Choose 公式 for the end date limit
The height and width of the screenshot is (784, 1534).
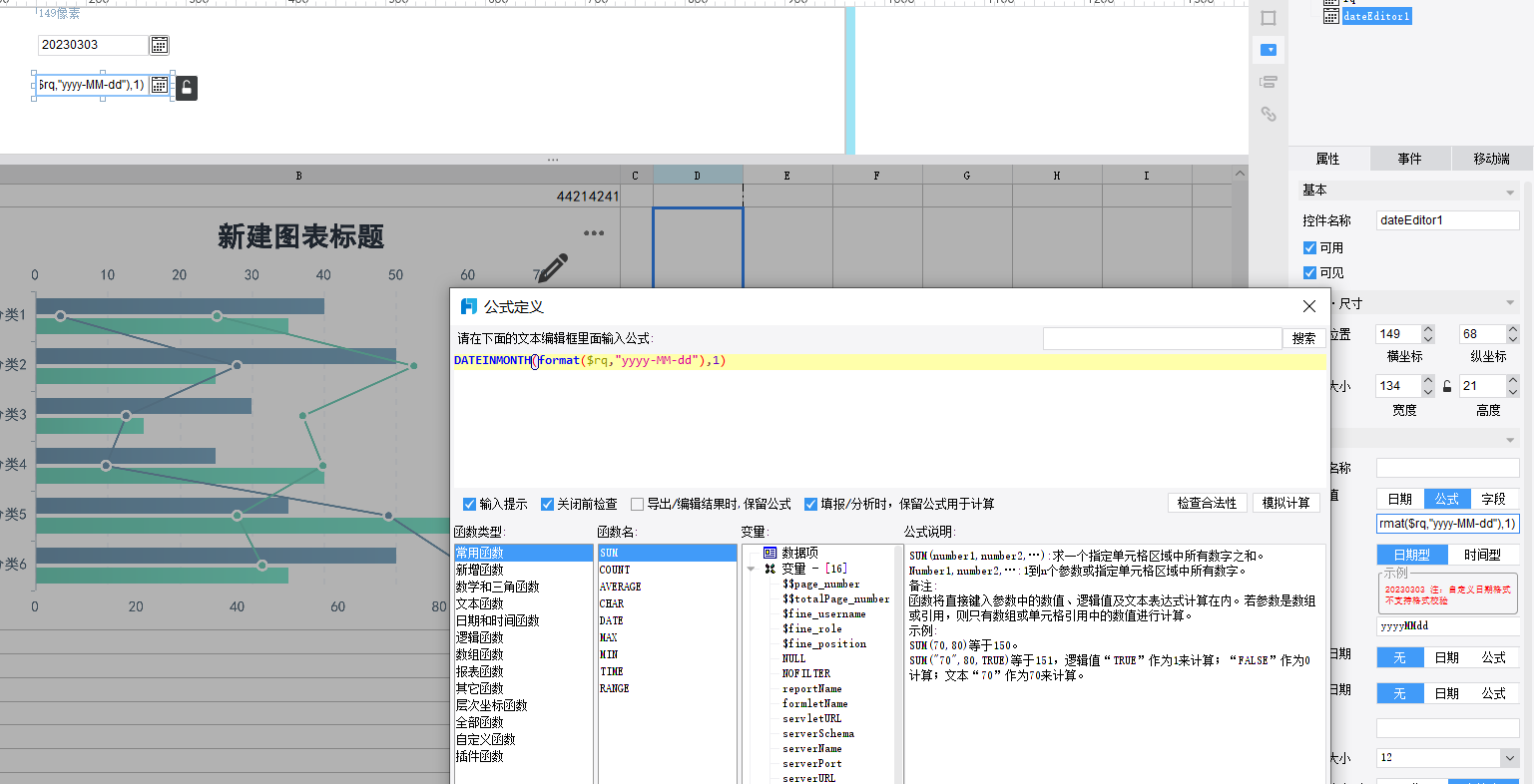pos(1494,694)
